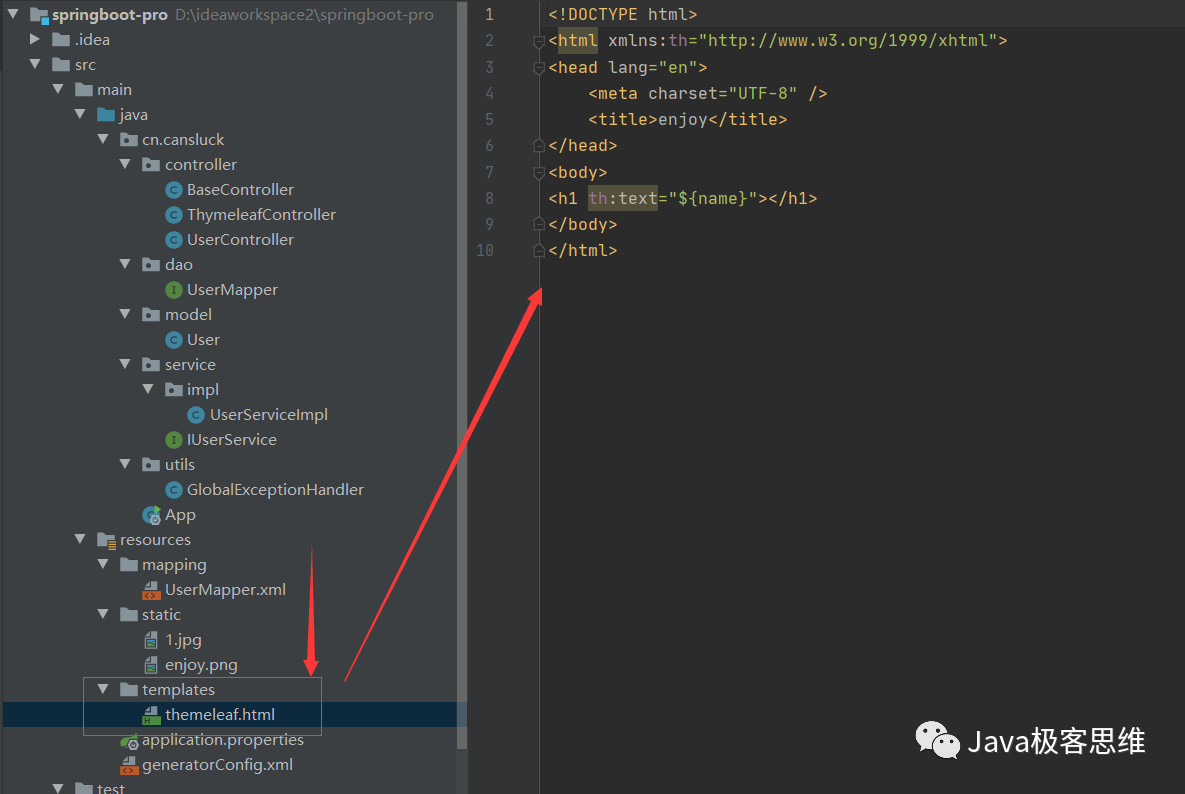
Task: Click the templates folder icon
Action: click(x=128, y=690)
